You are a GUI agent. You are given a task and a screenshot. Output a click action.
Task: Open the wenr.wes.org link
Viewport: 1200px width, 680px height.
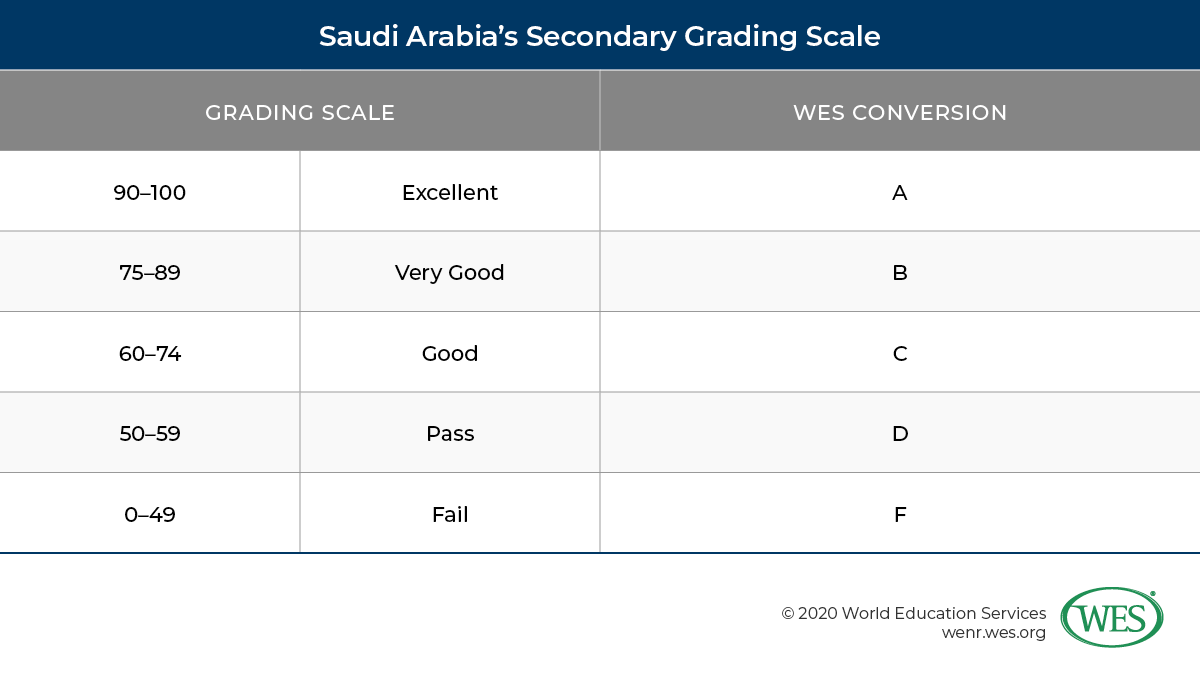994,633
